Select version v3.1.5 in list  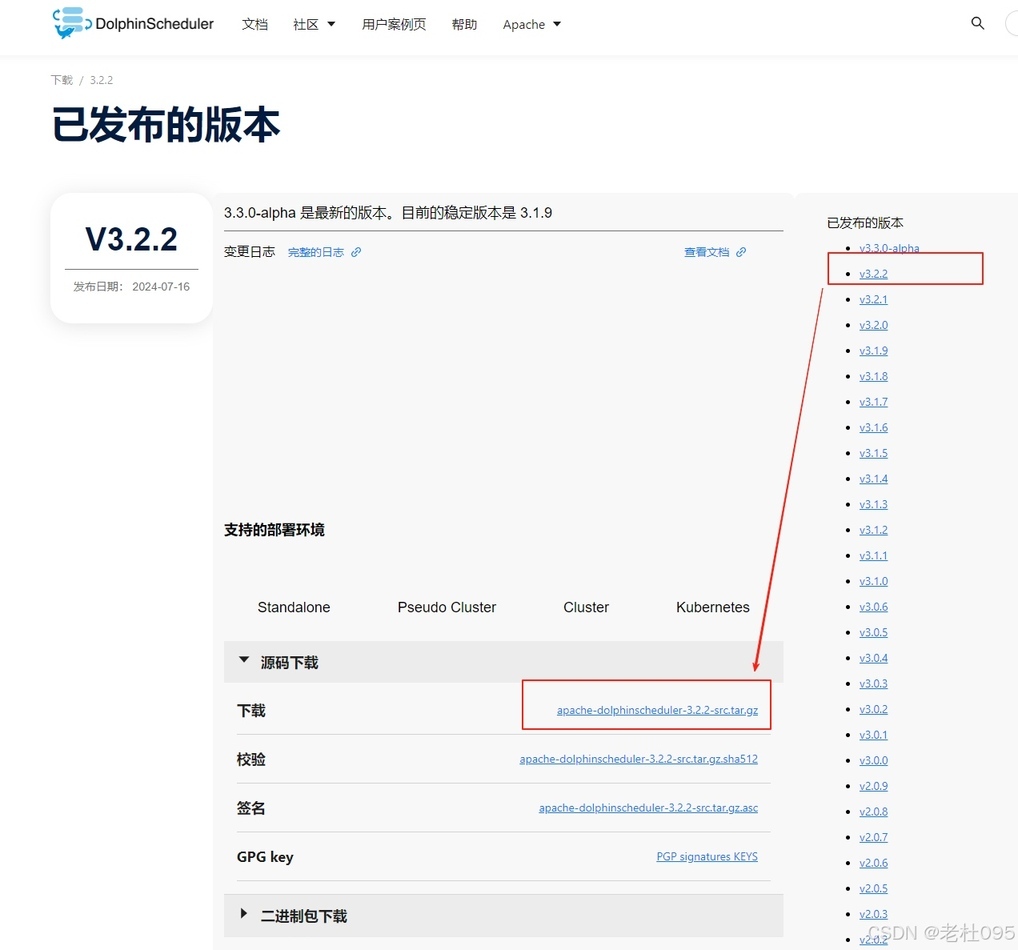(873, 453)
